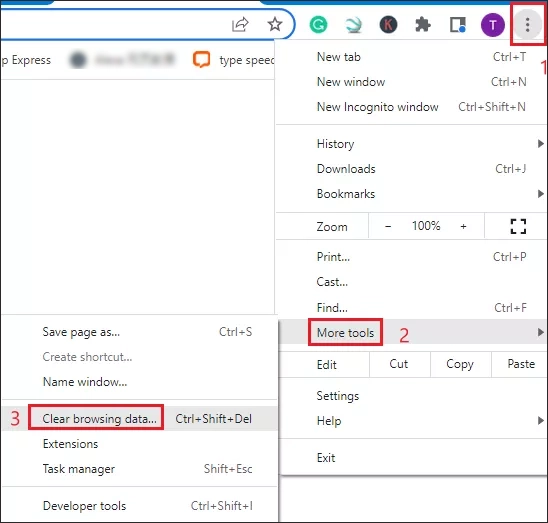Expand the More tools submenu arrow

[541, 332]
